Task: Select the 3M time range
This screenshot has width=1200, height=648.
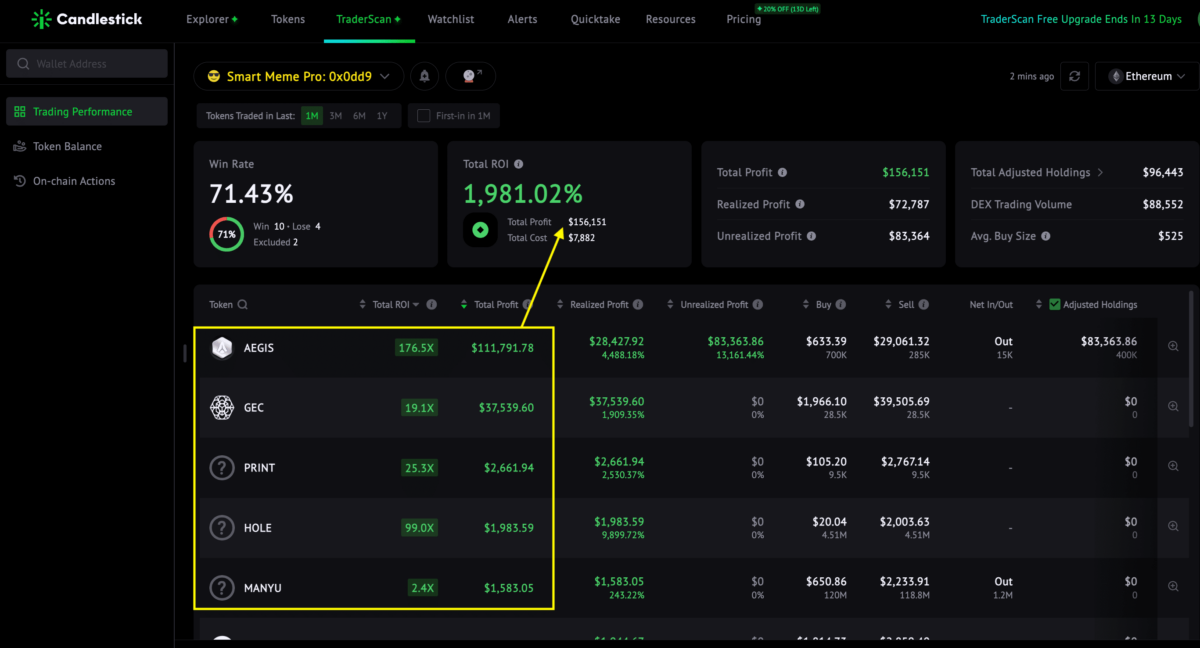Action: [x=336, y=116]
